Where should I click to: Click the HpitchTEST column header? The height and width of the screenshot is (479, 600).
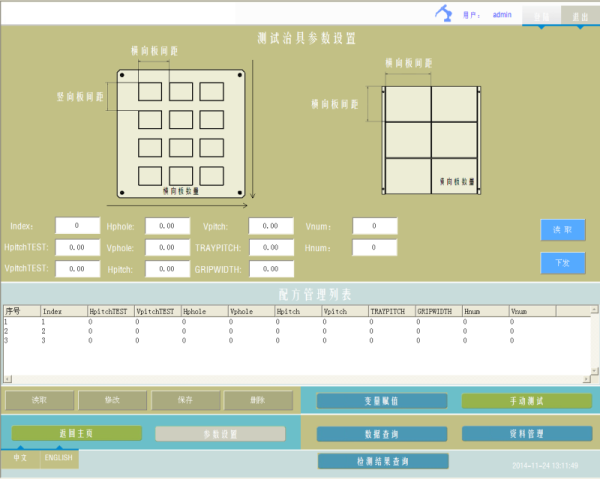(109, 312)
